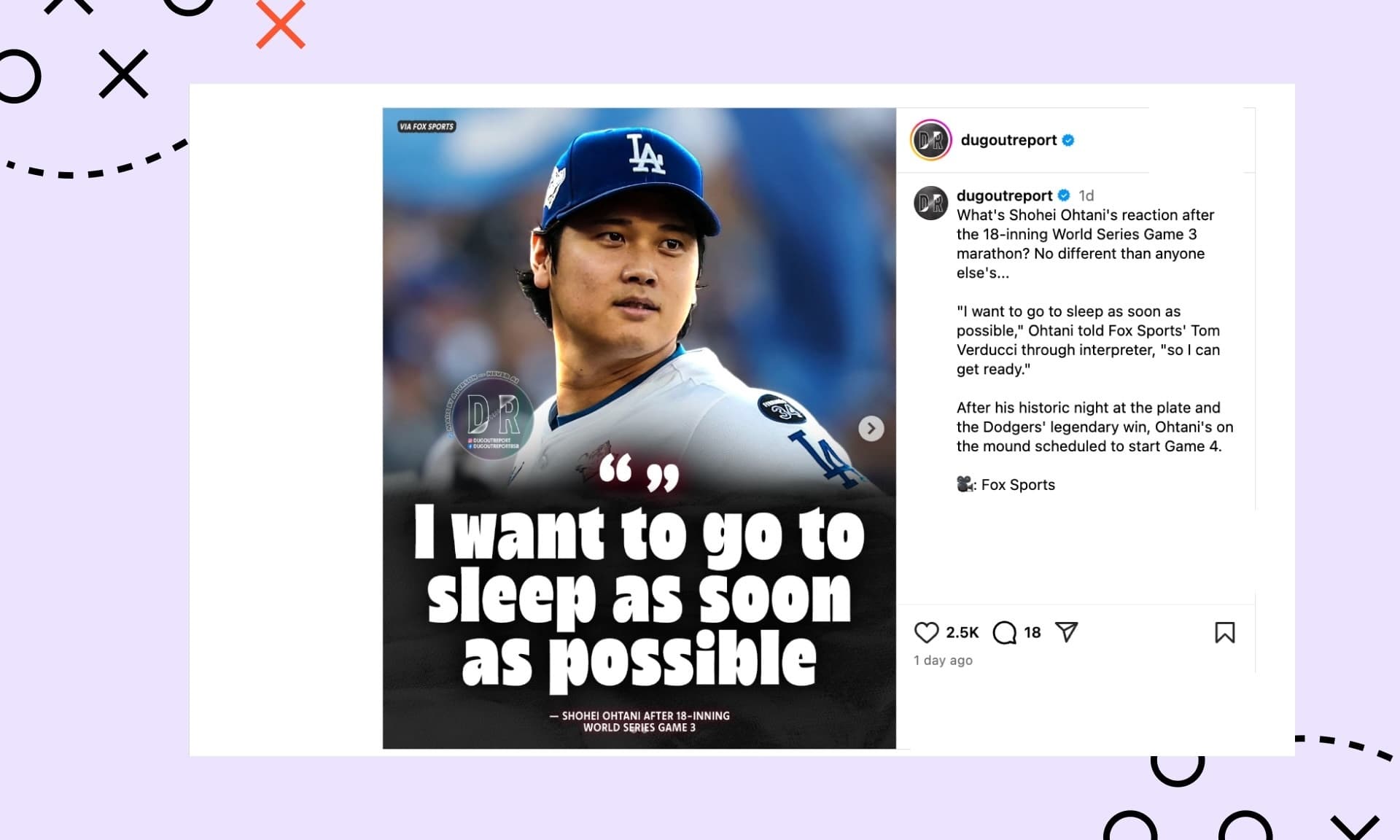Click dugoutreport username in the caption
This screenshot has width=1400, height=840.
click(x=1004, y=195)
